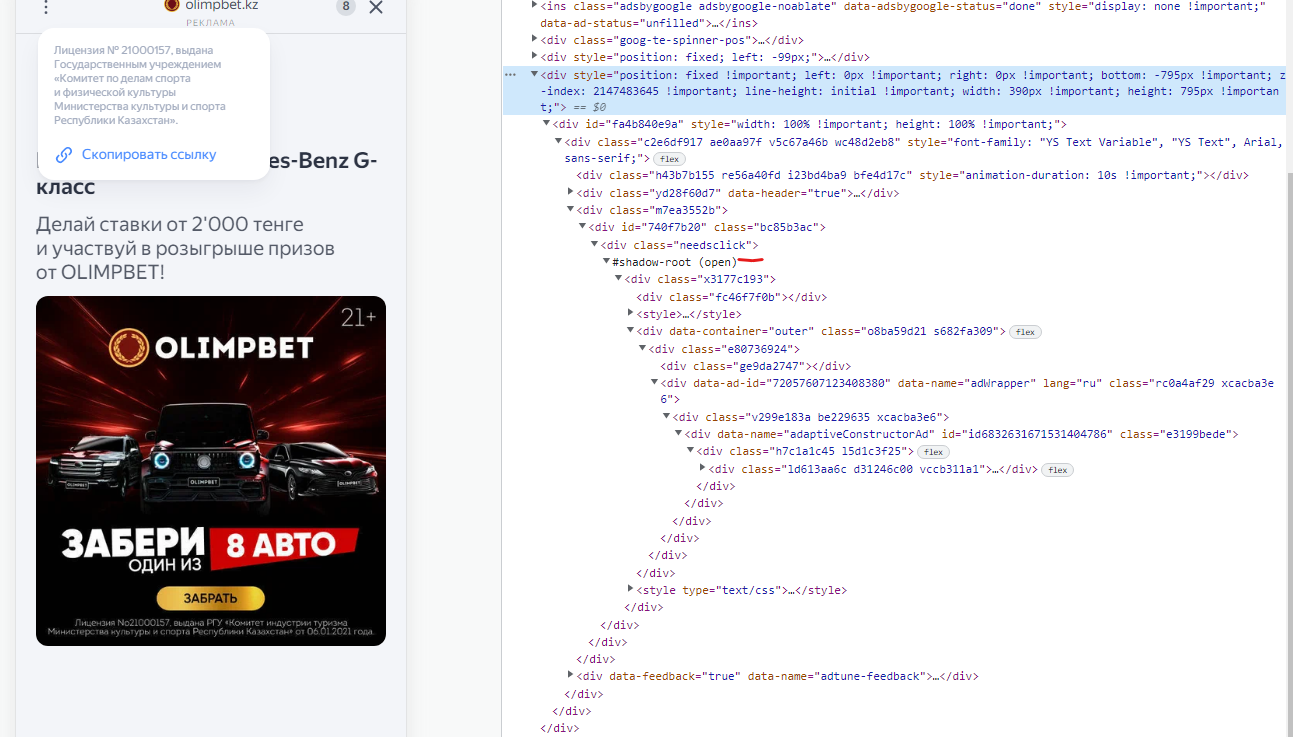
Task: Collapse the h7c1a1c45 div node
Action: point(690,452)
